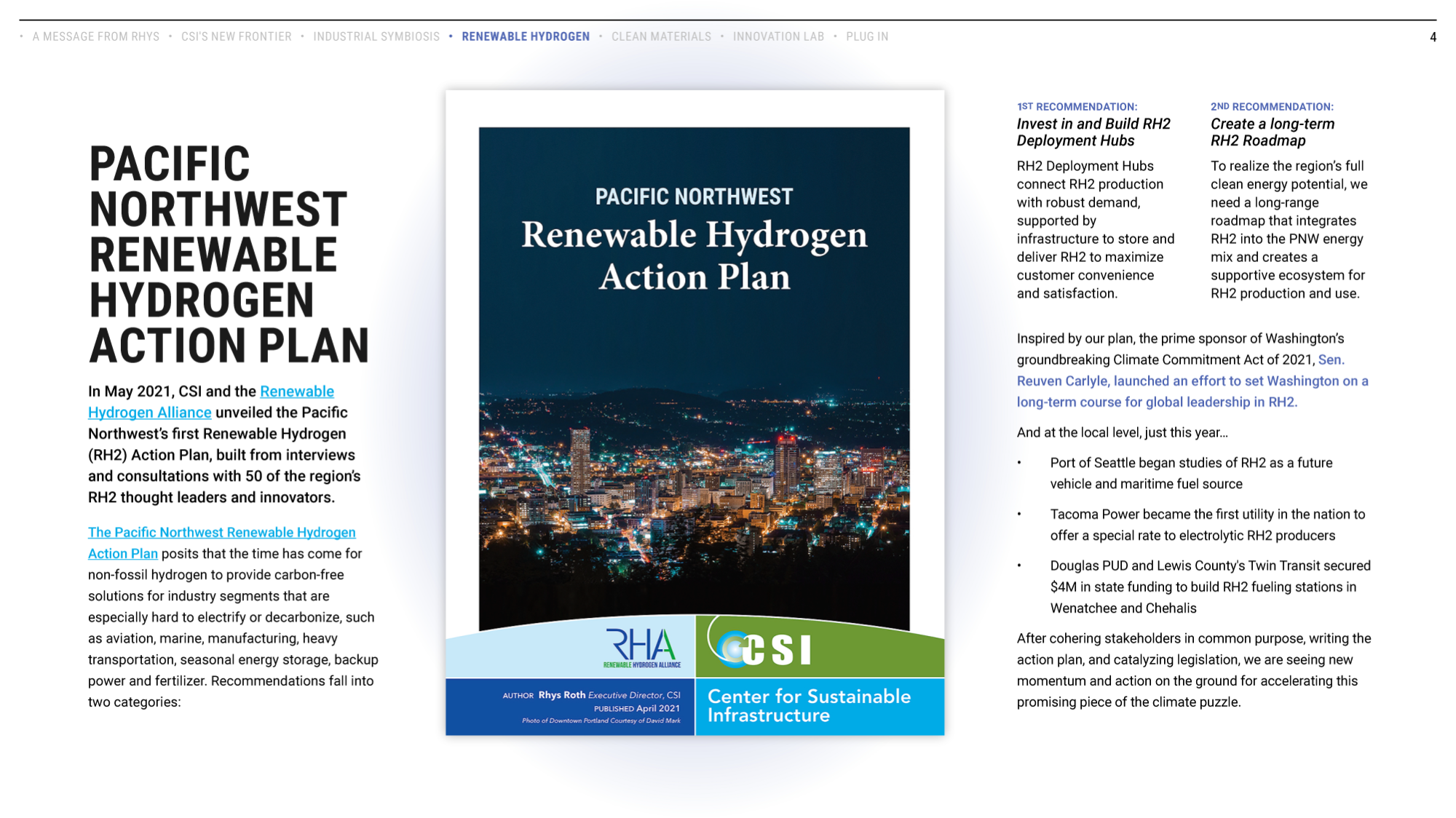Go to Plug In section
Screen dimensions: 1456x818
click(867, 36)
